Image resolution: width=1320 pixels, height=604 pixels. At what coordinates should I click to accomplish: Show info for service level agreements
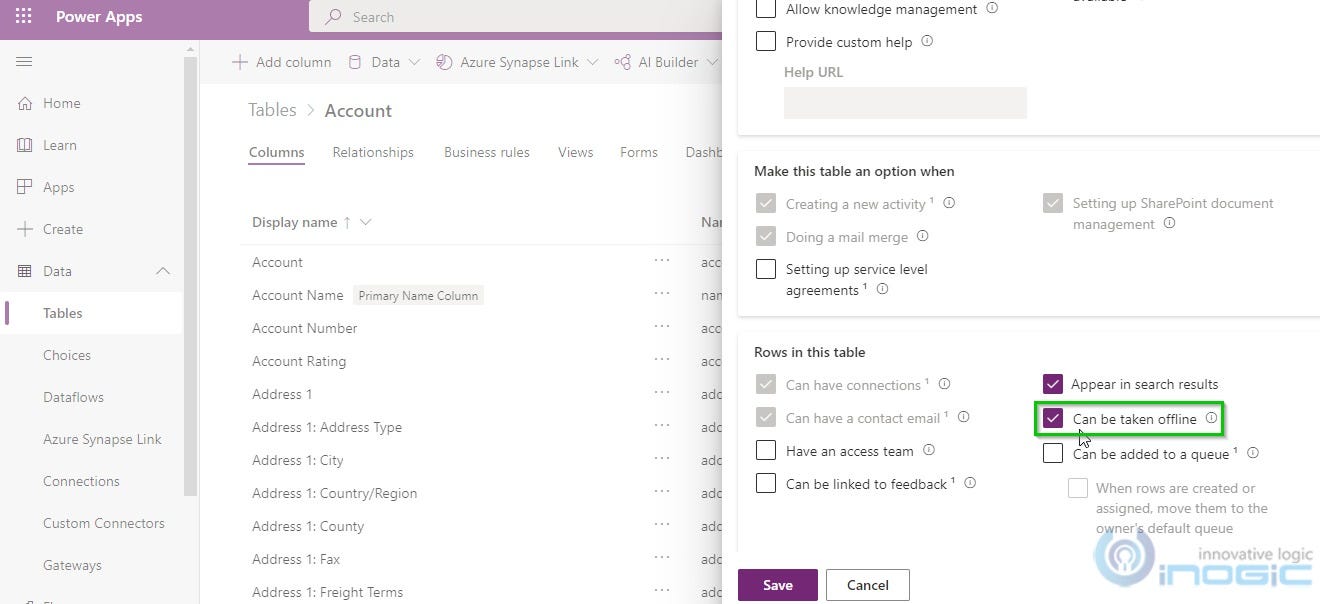coord(882,289)
